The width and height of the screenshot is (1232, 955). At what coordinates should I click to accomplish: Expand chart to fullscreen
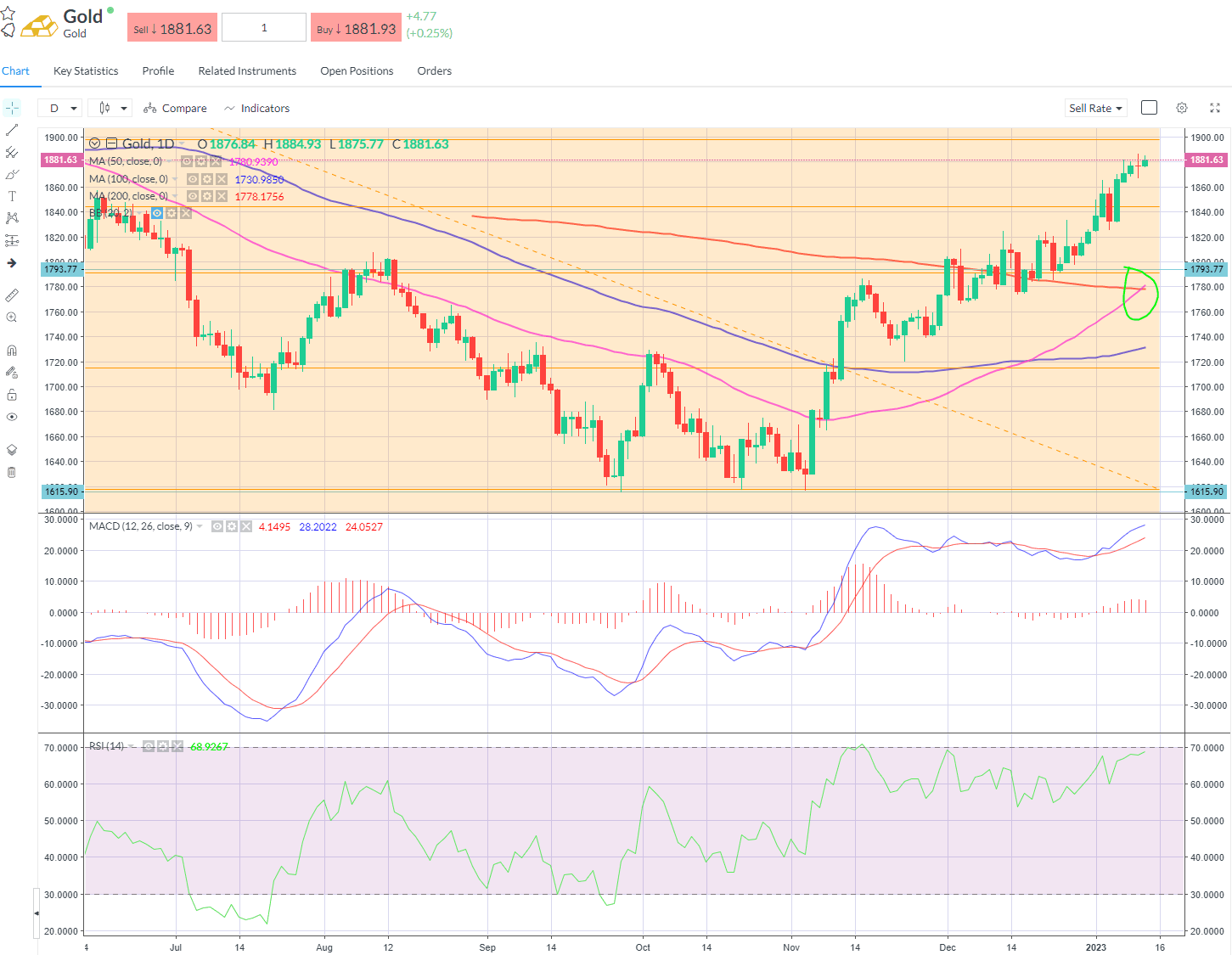click(1214, 108)
